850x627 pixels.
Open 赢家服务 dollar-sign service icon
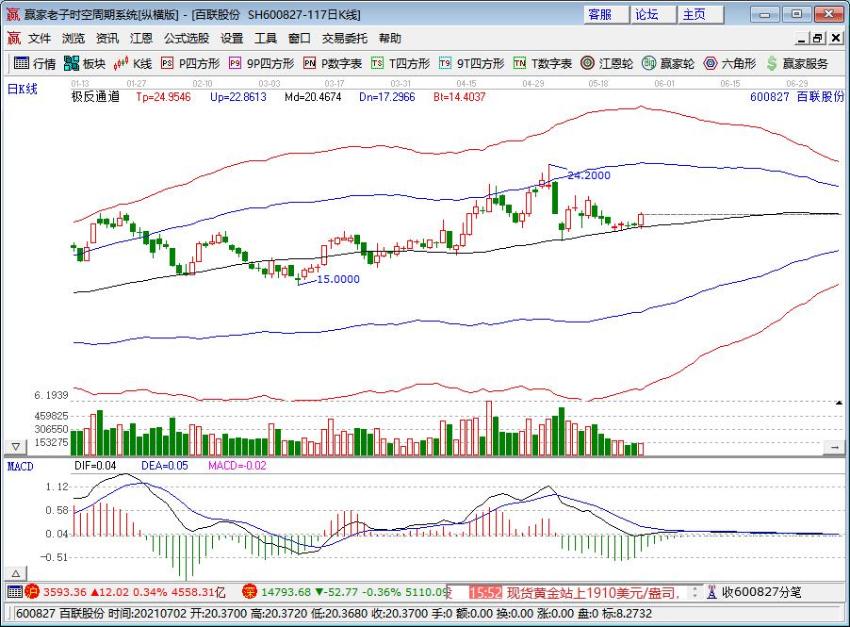tap(797, 64)
